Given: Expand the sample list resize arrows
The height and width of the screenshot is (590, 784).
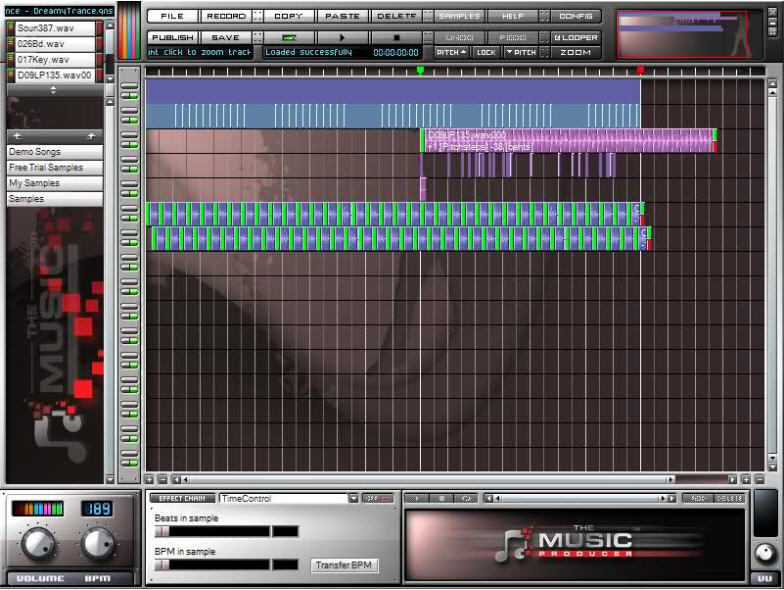Looking at the screenshot, I should (54, 90).
